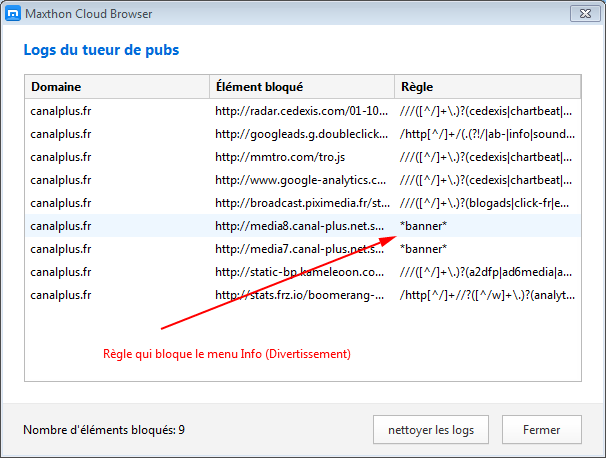Select the media8.canal-plus.net blocked element cell
The width and height of the screenshot is (606, 458).
coord(300,226)
